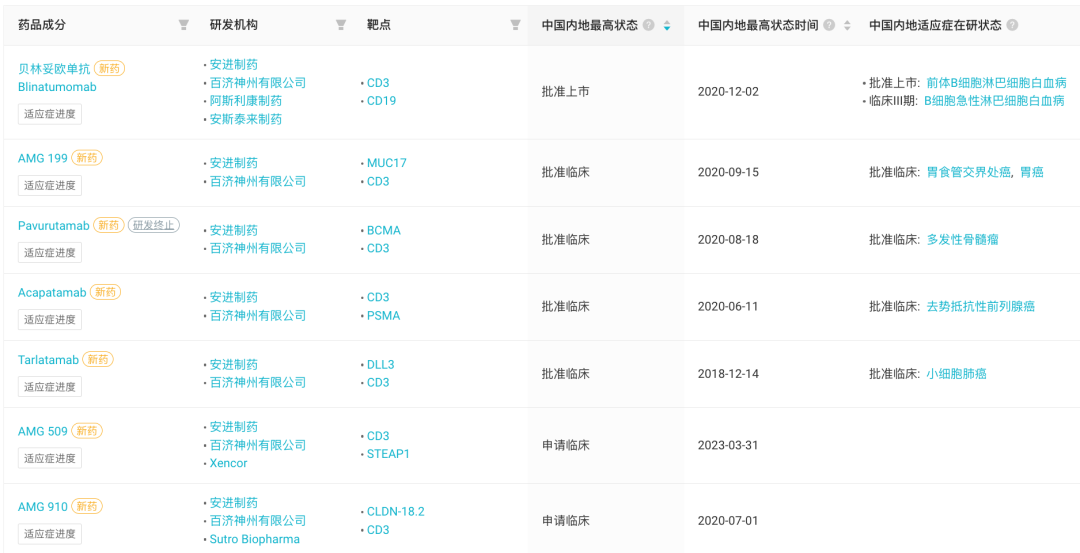Open STEAP1 target link
1080x553 pixels.
(388, 454)
